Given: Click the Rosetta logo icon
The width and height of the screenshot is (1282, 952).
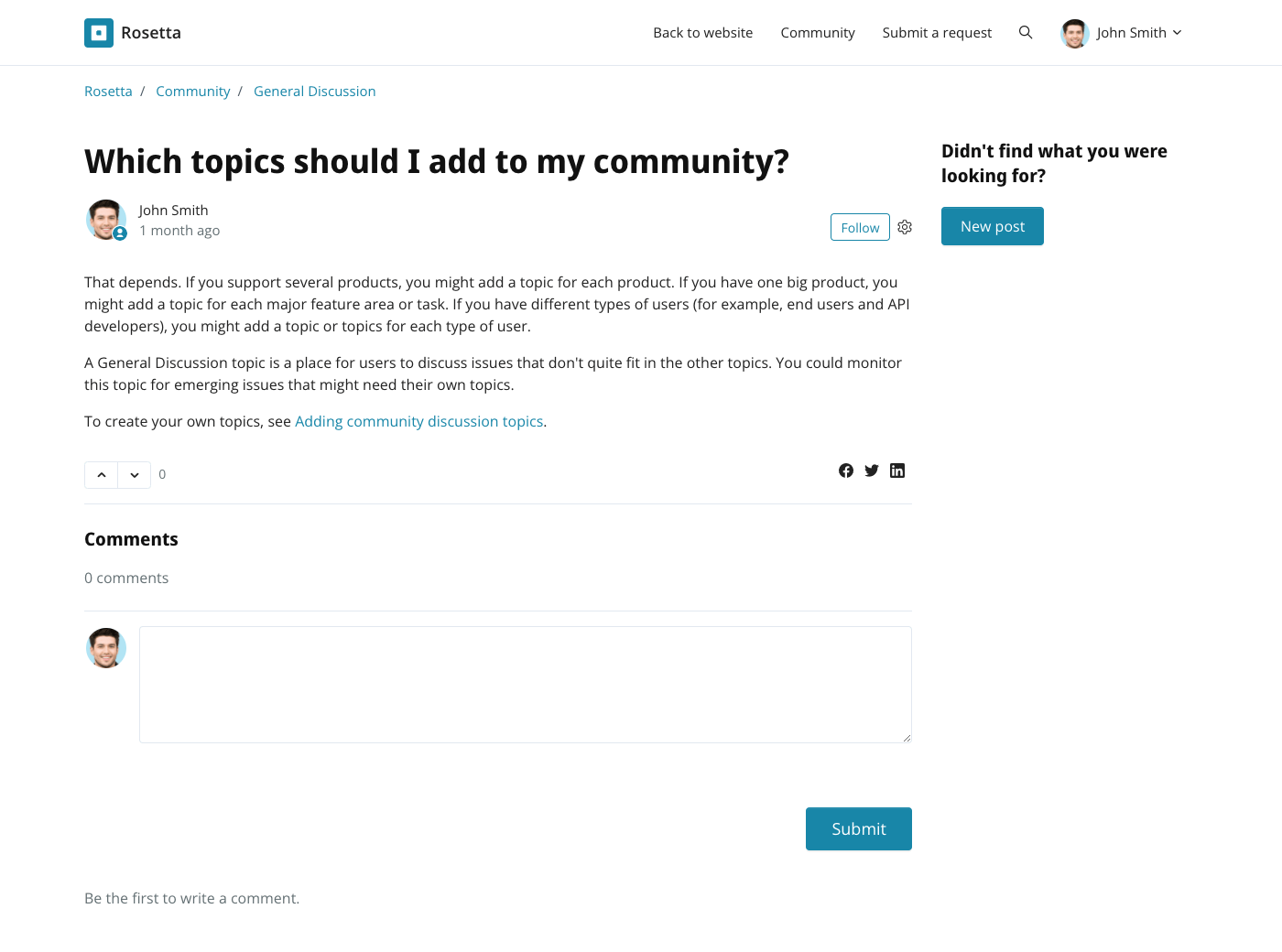Looking at the screenshot, I should (99, 33).
